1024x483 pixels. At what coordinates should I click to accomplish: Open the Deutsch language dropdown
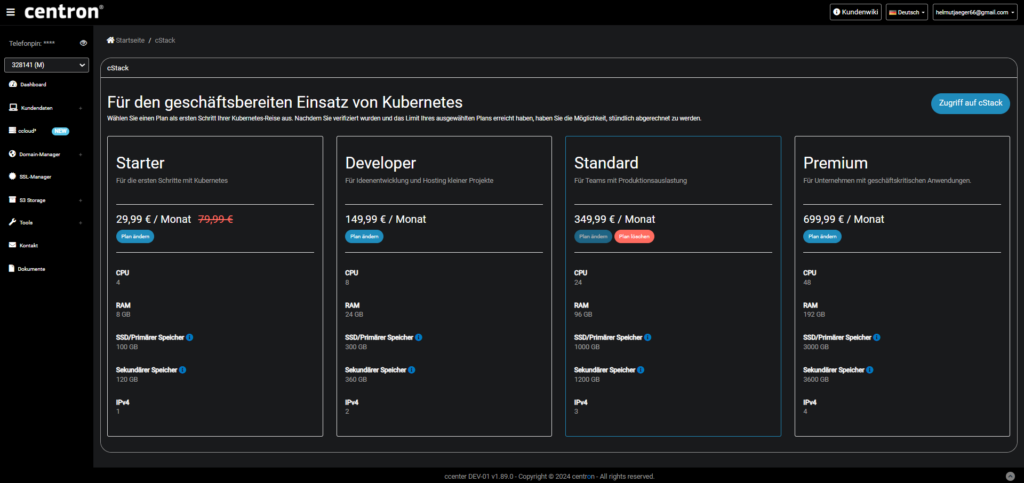pyautogui.click(x=906, y=12)
